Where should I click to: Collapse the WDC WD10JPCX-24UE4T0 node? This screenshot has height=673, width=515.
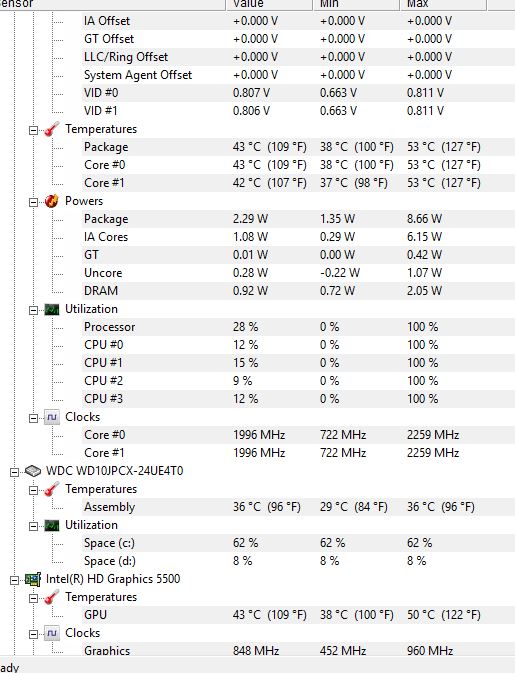[x=15, y=472]
